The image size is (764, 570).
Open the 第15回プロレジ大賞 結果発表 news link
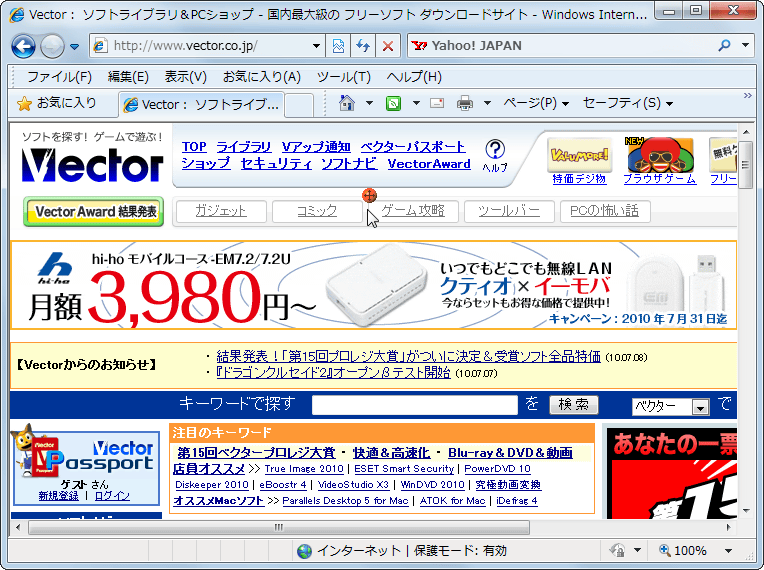408,357
